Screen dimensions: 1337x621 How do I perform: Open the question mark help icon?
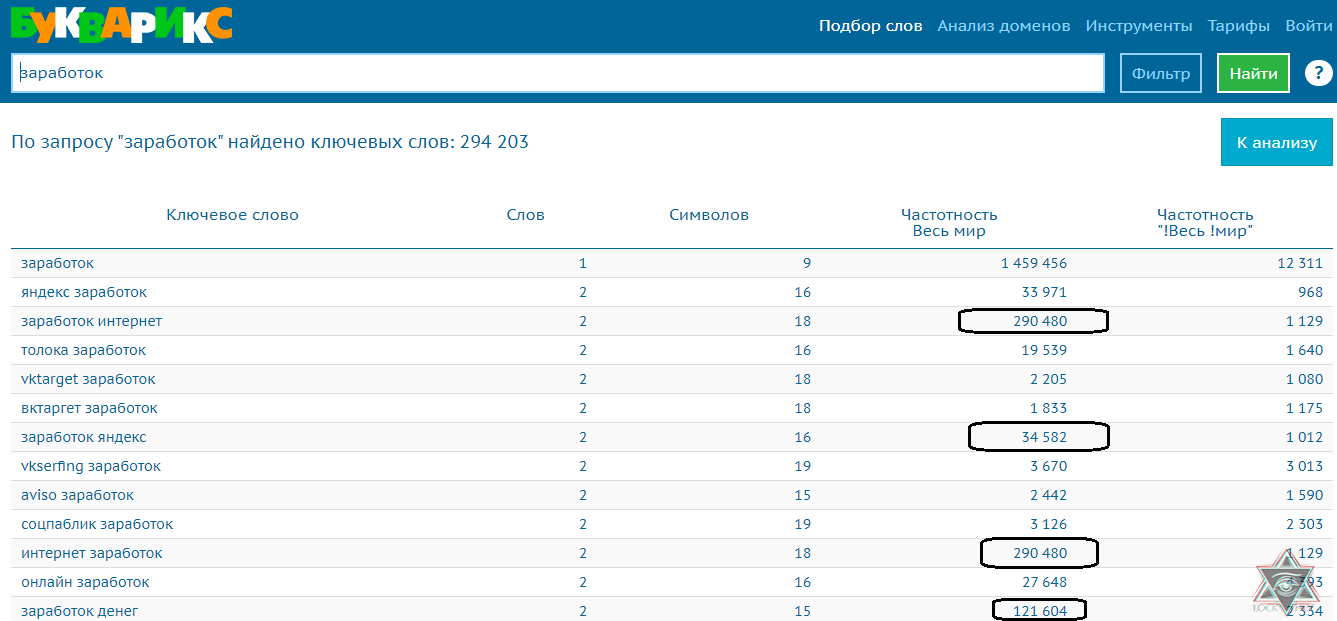(x=1319, y=73)
